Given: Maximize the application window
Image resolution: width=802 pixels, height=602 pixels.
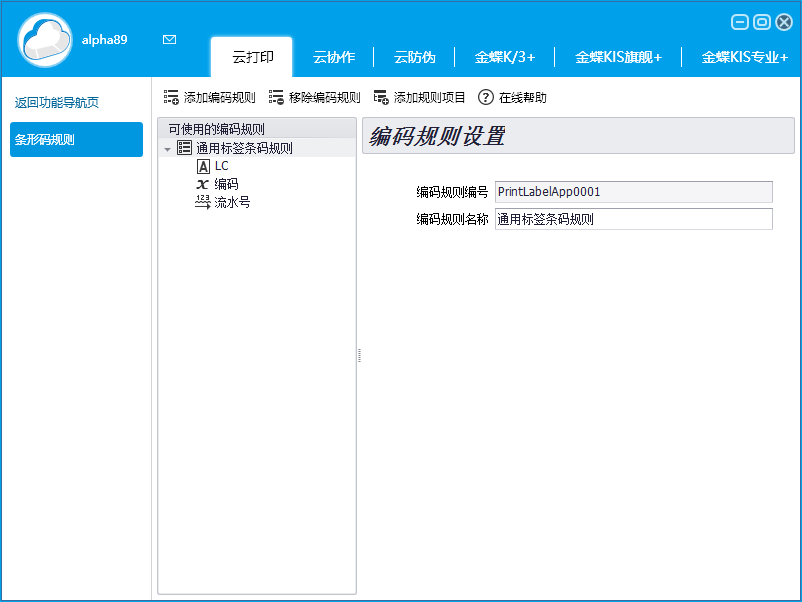Looking at the screenshot, I should point(762,22).
